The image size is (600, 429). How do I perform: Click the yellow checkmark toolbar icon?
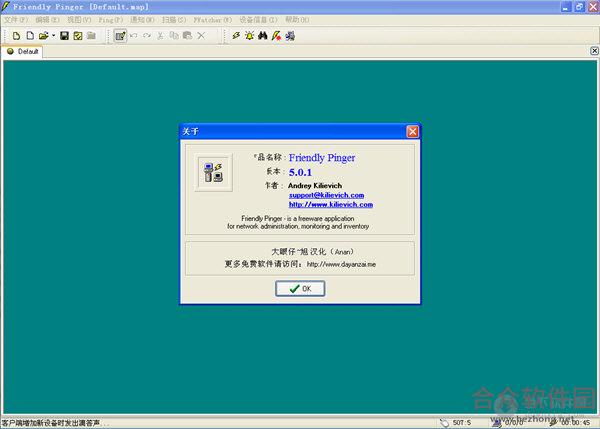(78, 36)
